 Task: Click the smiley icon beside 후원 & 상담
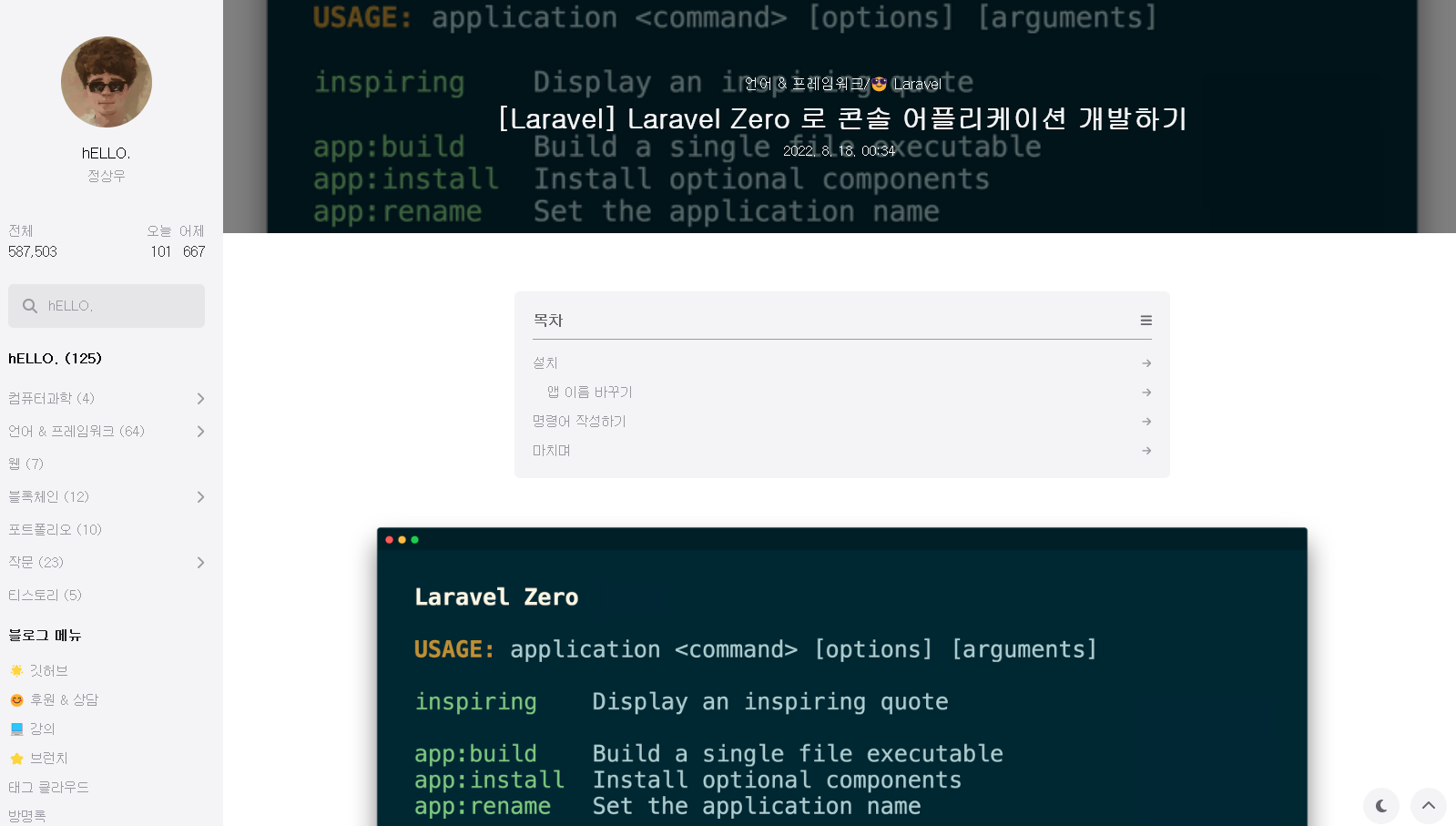point(16,699)
